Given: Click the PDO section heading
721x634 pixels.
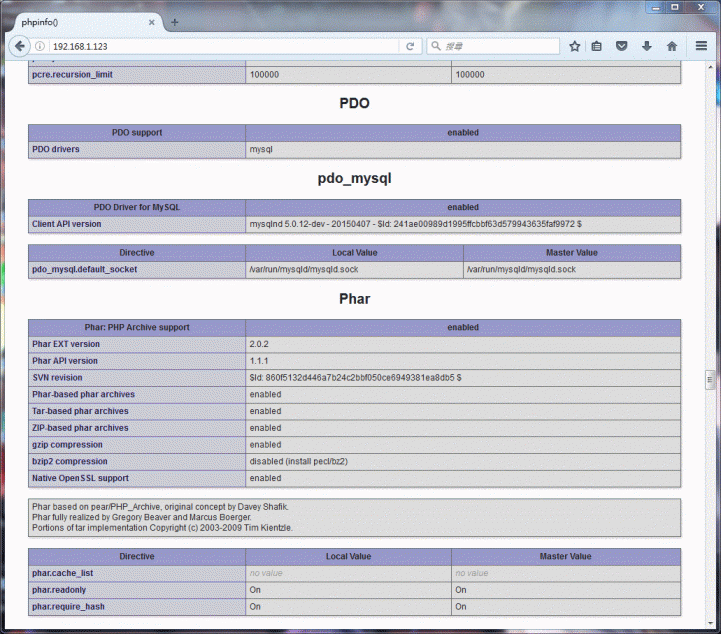Looking at the screenshot, I should pyautogui.click(x=355, y=103).
